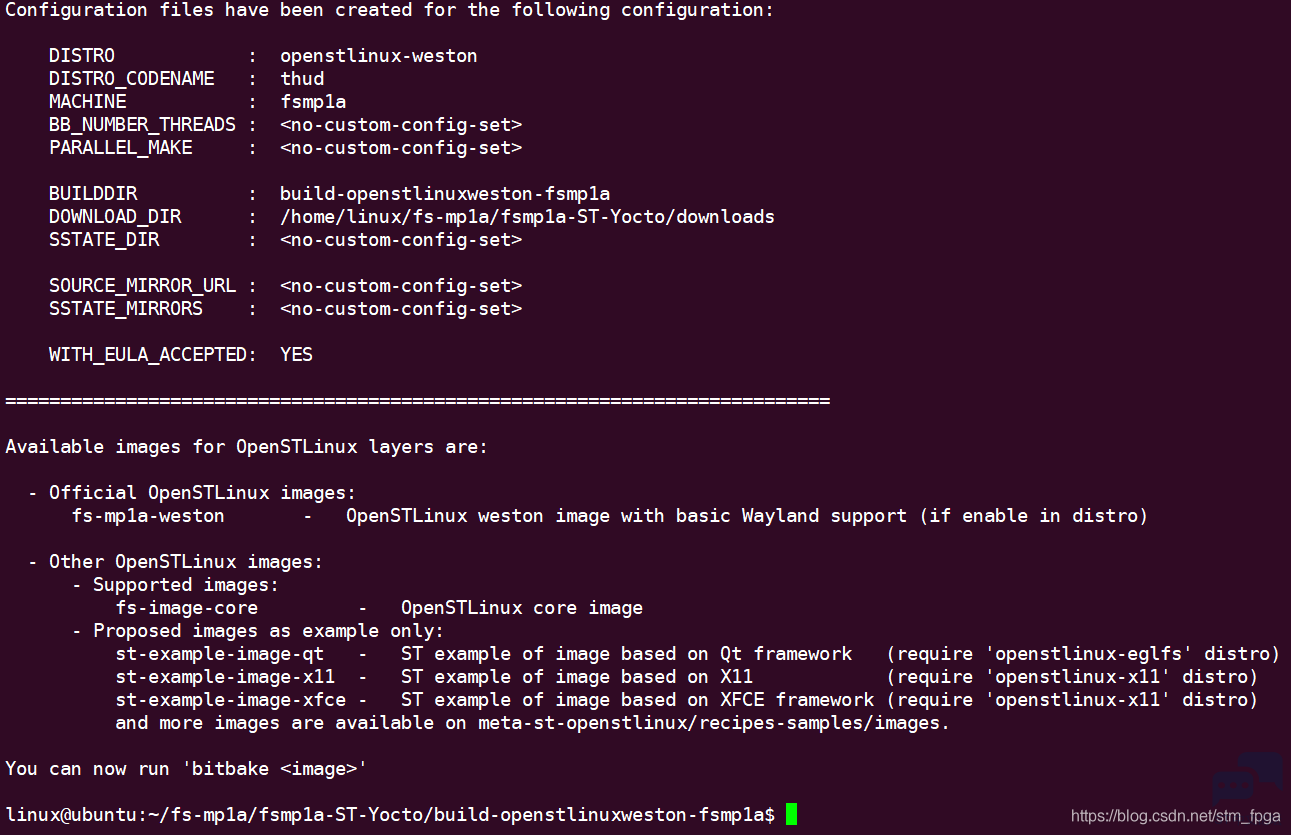
Task: Click the build-openstlinuxweston-fsmp1a BUILDDIR value
Action: [x=445, y=194]
